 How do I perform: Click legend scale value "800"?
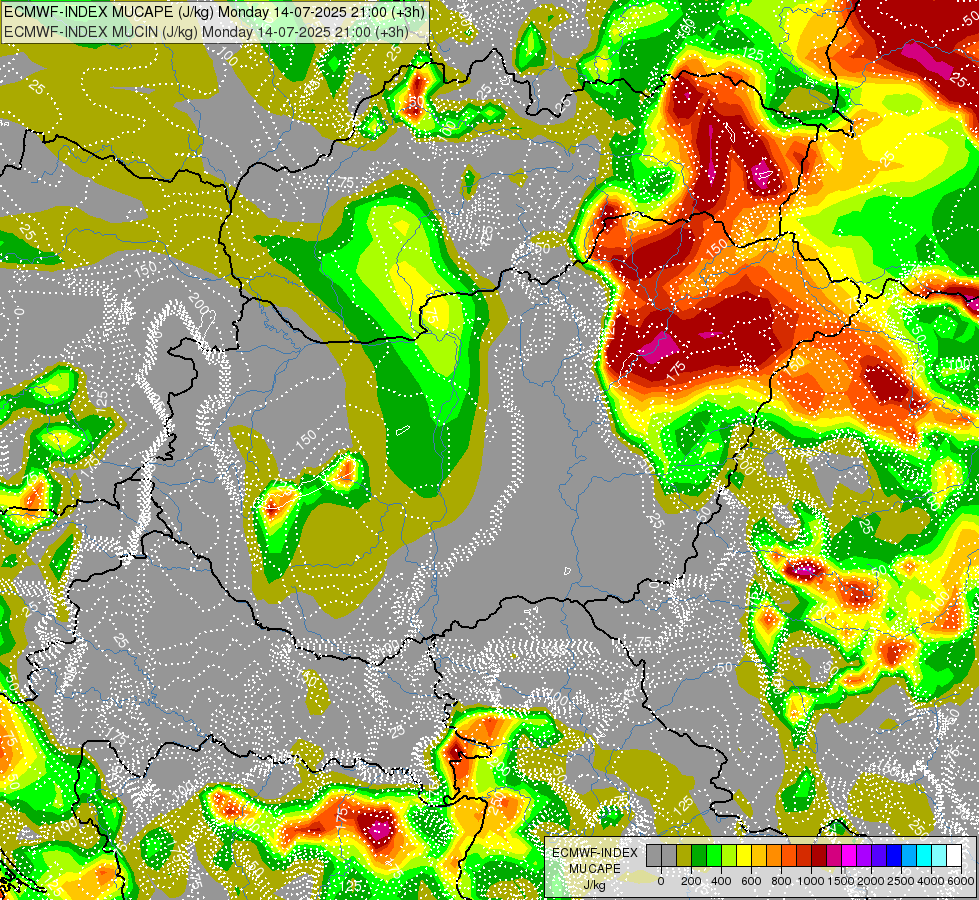[x=782, y=881]
